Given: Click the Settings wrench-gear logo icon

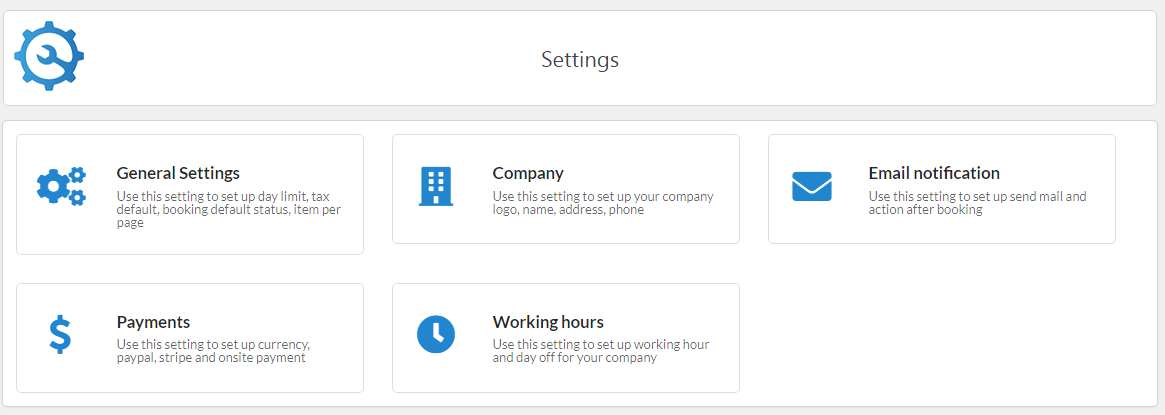Looking at the screenshot, I should [x=49, y=56].
